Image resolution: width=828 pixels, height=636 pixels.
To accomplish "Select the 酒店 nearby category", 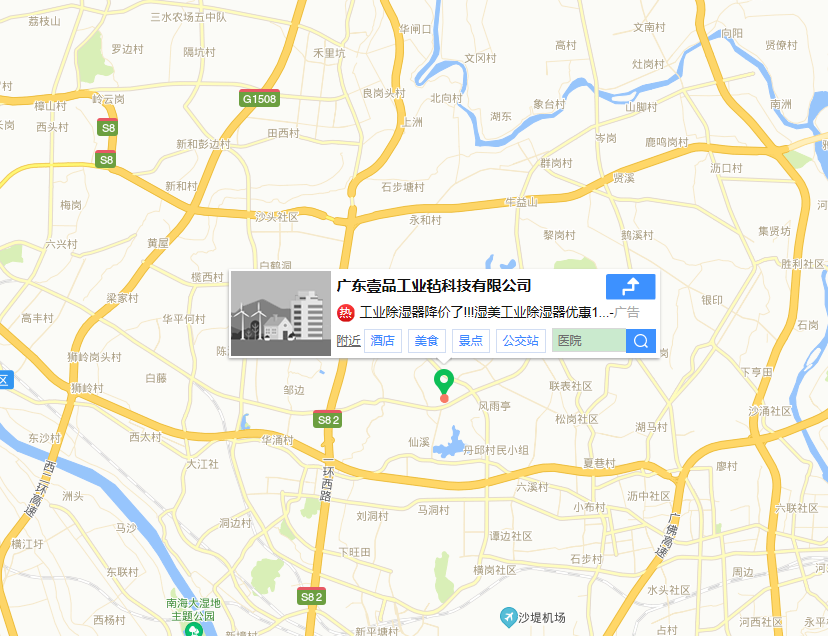I will click(383, 341).
